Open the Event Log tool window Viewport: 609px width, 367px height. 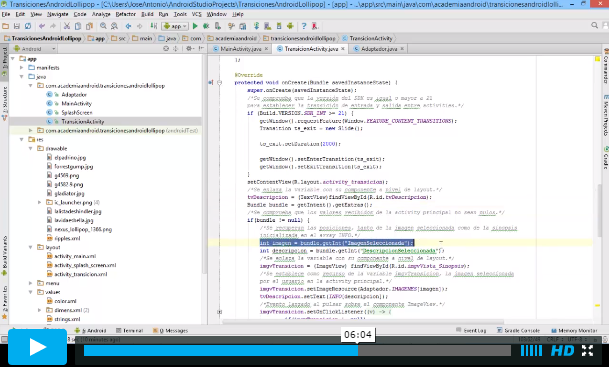click(x=472, y=330)
